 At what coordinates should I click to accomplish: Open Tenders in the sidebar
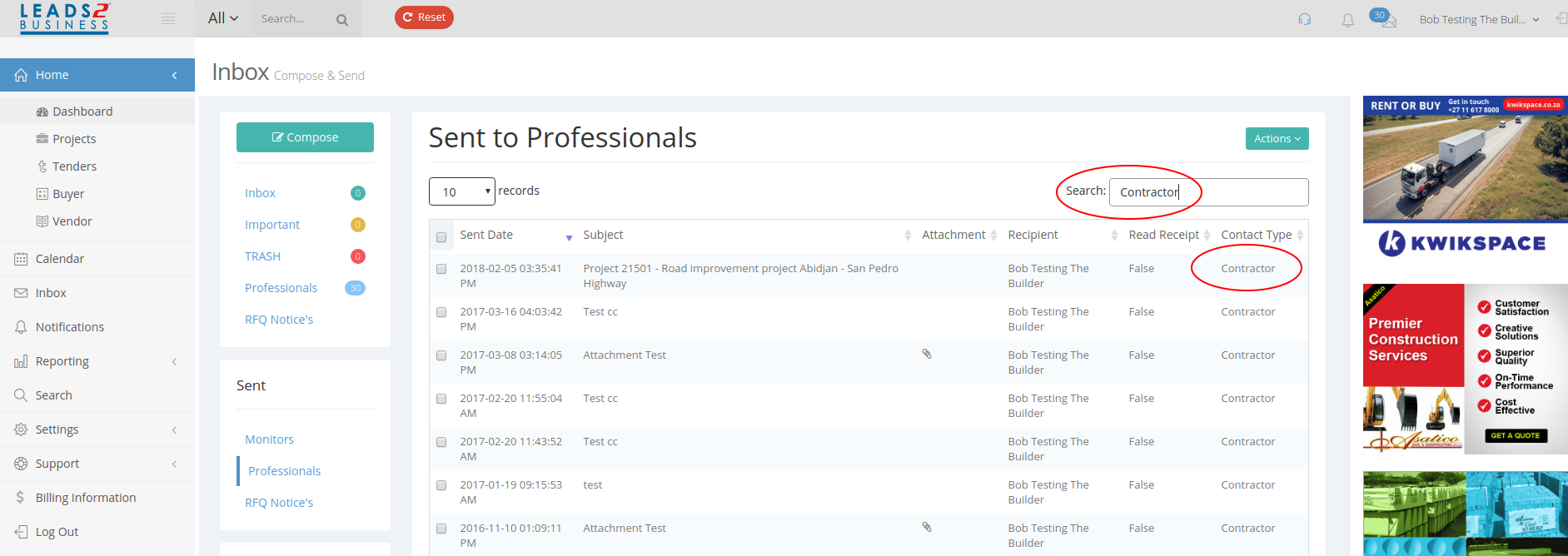(x=74, y=166)
